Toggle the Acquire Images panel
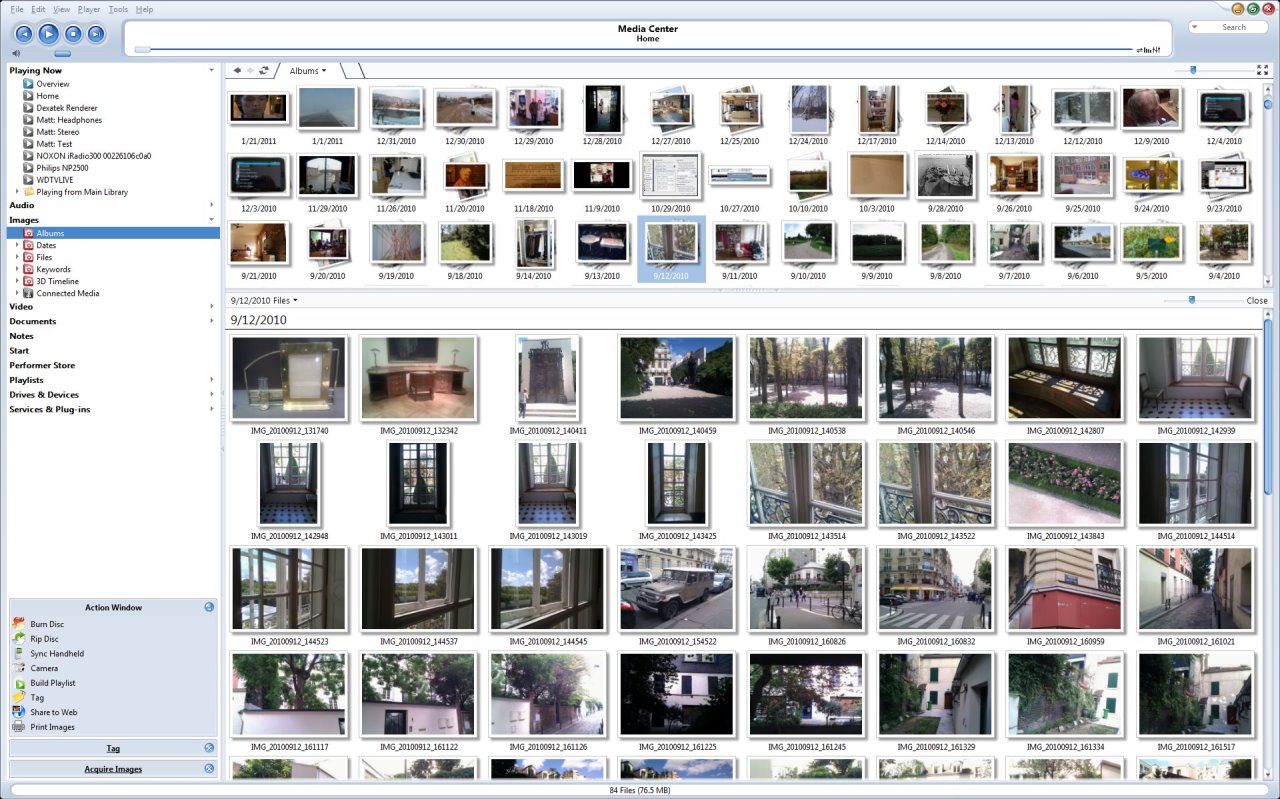The image size is (1280, 799). (209, 769)
